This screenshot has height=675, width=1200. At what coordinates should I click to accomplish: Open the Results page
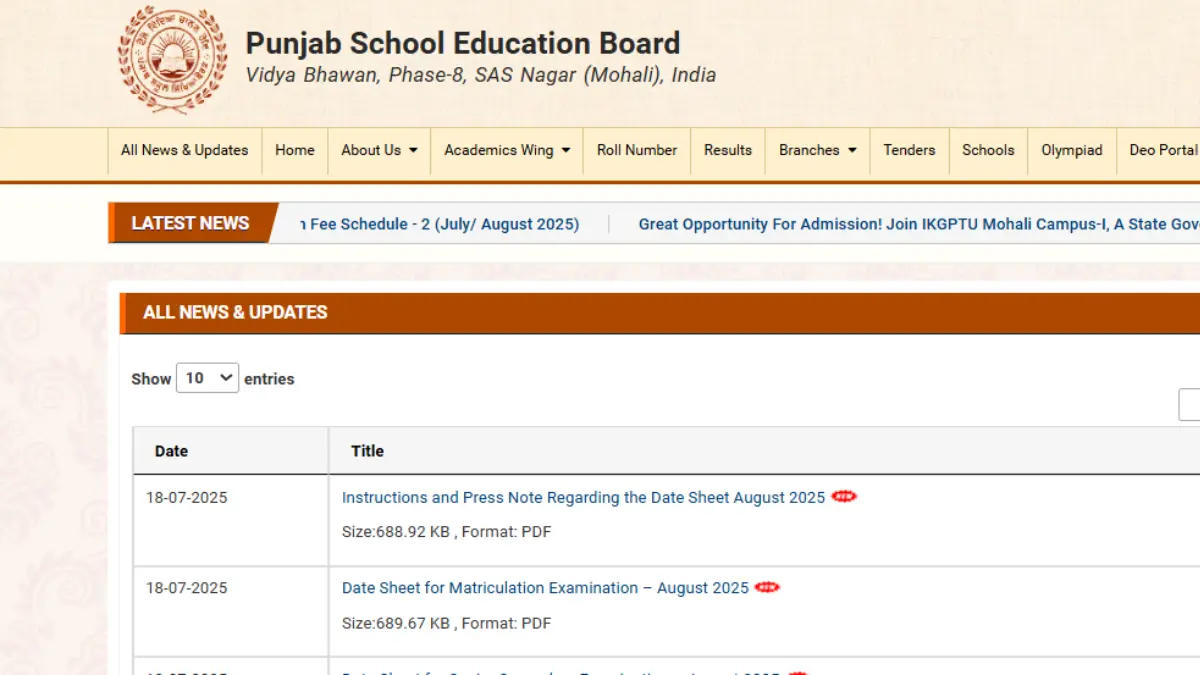click(728, 150)
